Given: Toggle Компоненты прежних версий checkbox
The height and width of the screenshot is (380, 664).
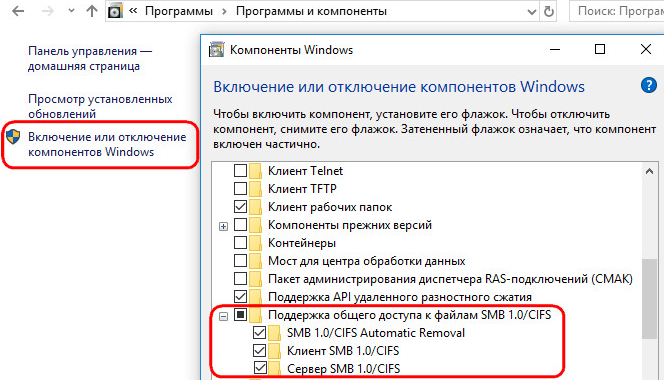Looking at the screenshot, I should pyautogui.click(x=241, y=225).
